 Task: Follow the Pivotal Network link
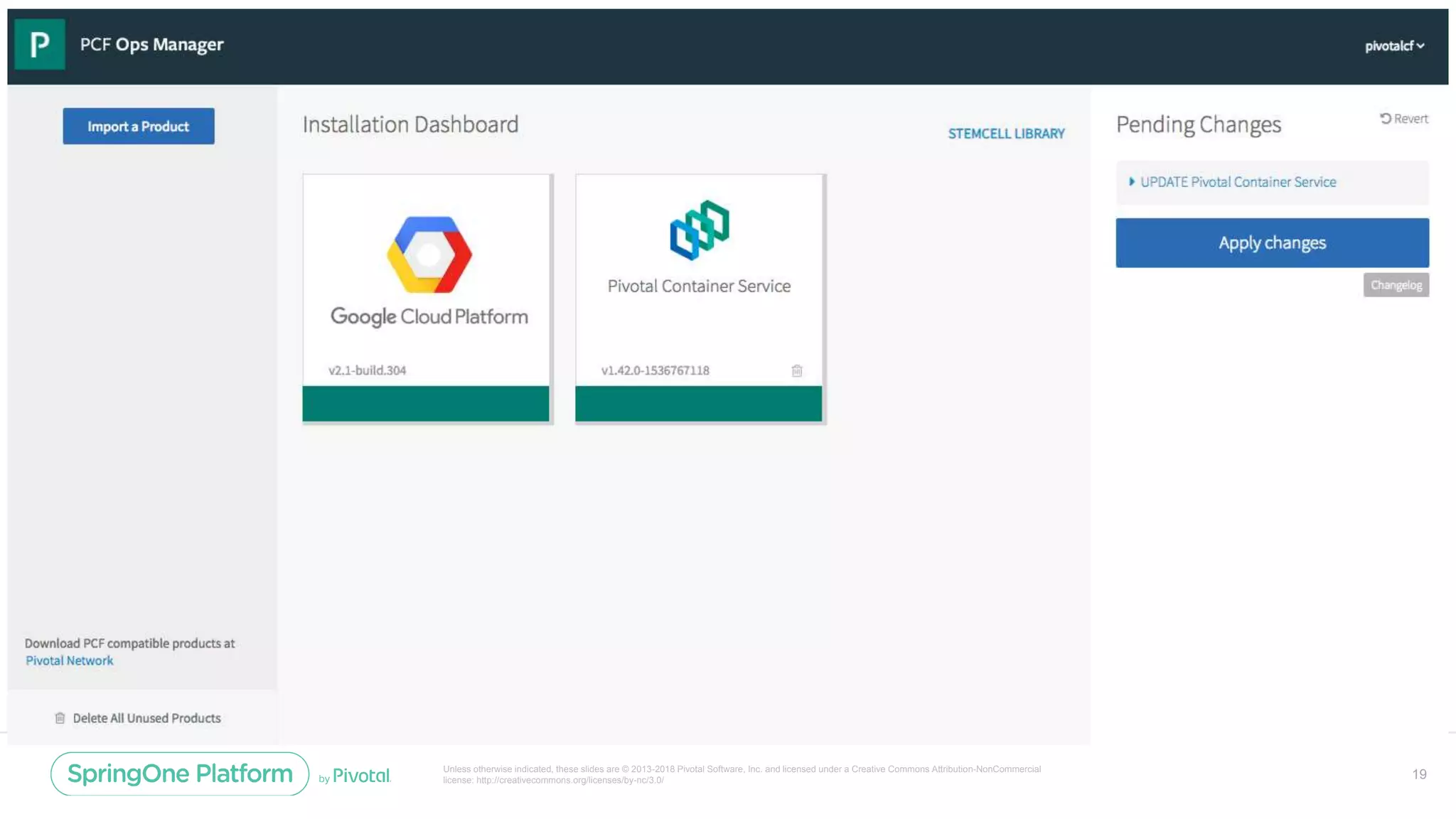70,660
